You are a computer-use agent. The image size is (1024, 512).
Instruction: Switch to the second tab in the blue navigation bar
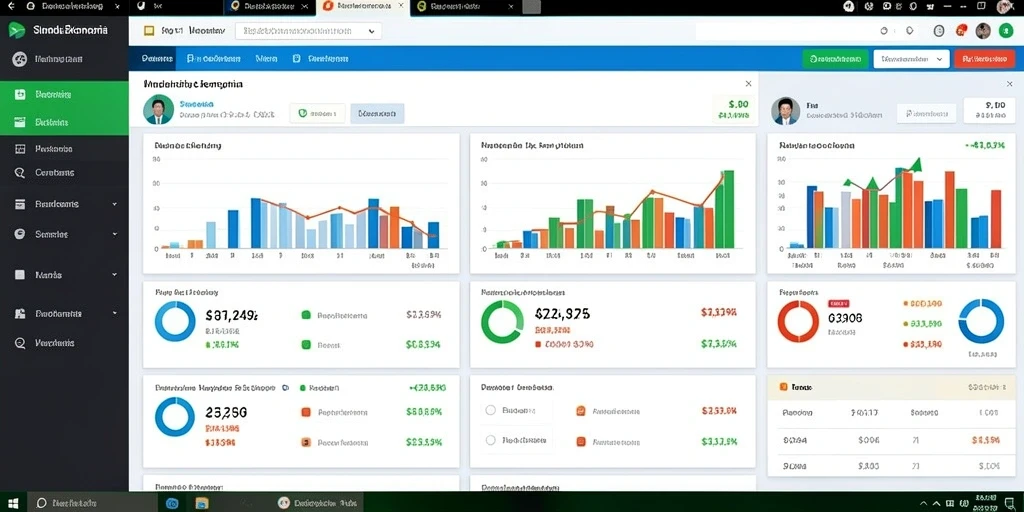click(214, 59)
